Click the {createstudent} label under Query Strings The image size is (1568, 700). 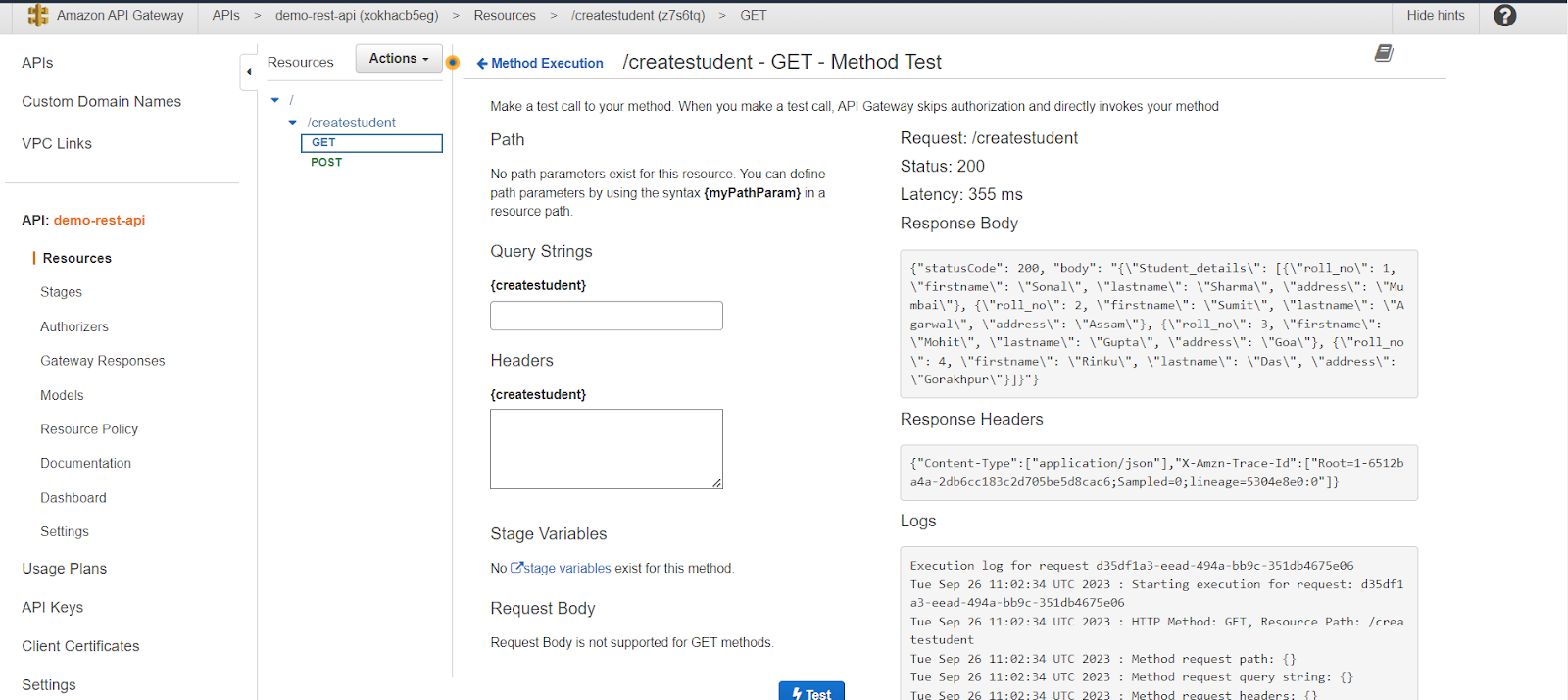(538, 285)
